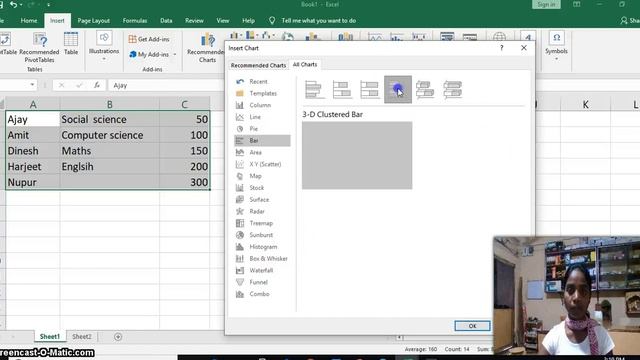
Task: Choose Surface chart category
Action: click(x=262, y=200)
